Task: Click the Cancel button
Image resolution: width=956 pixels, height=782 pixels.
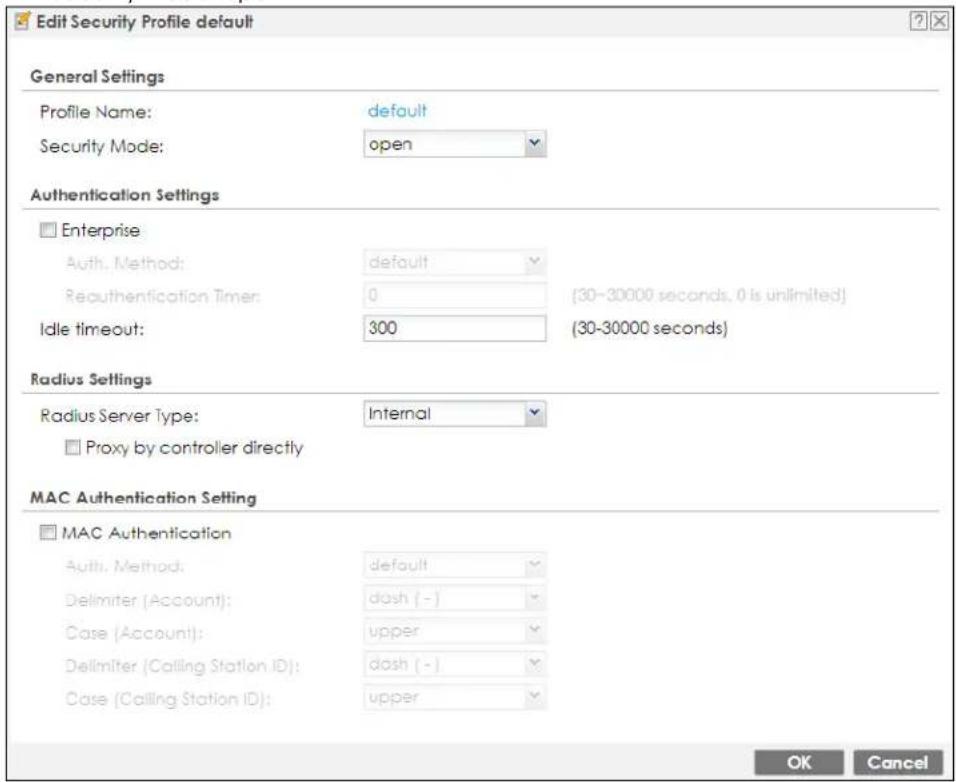Action: click(x=897, y=762)
